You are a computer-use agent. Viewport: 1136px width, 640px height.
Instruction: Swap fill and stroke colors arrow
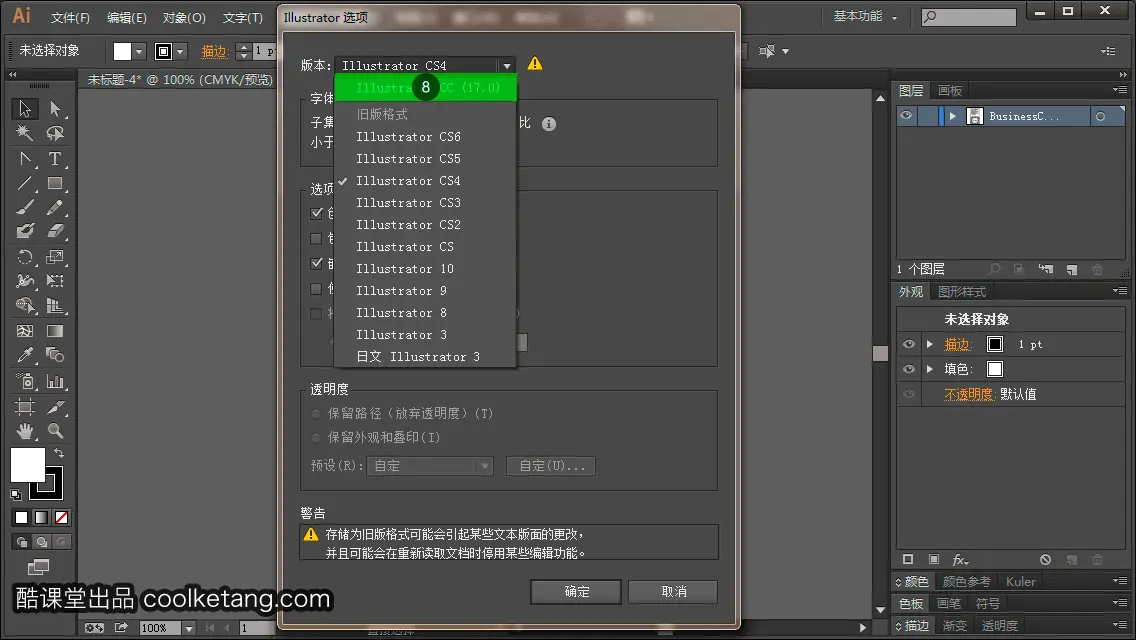coord(59,453)
